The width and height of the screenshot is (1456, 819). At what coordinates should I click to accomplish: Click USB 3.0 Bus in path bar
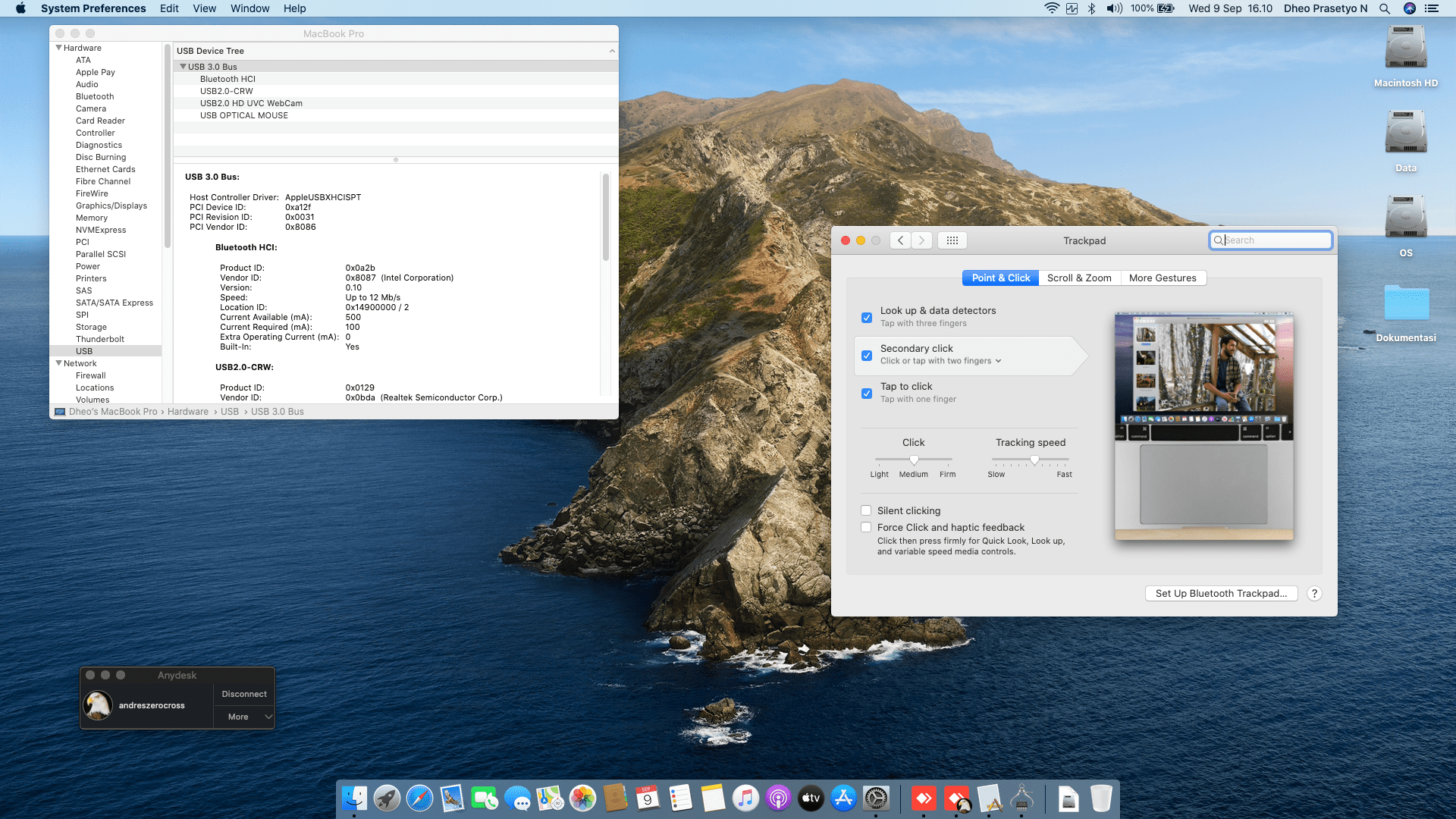click(x=278, y=412)
